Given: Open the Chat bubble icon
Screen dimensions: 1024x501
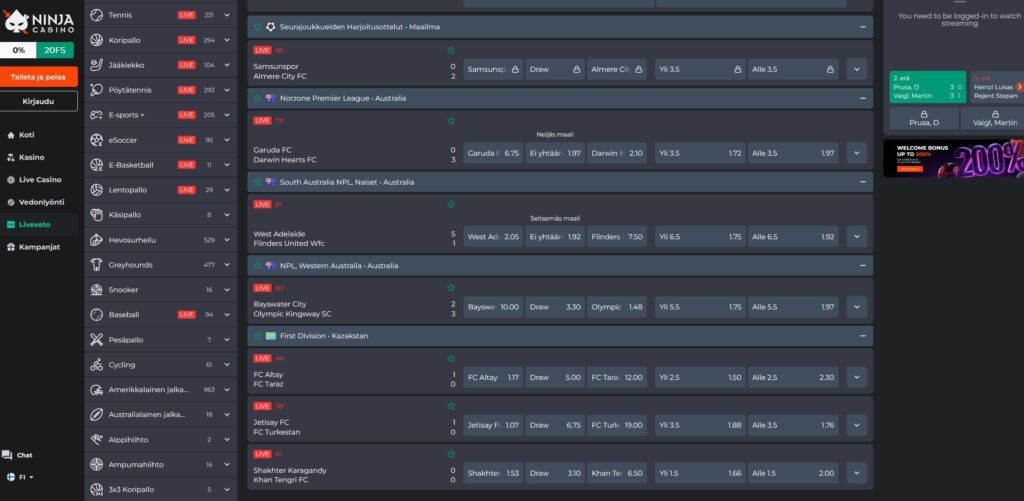Looking at the screenshot, I should coord(7,455).
